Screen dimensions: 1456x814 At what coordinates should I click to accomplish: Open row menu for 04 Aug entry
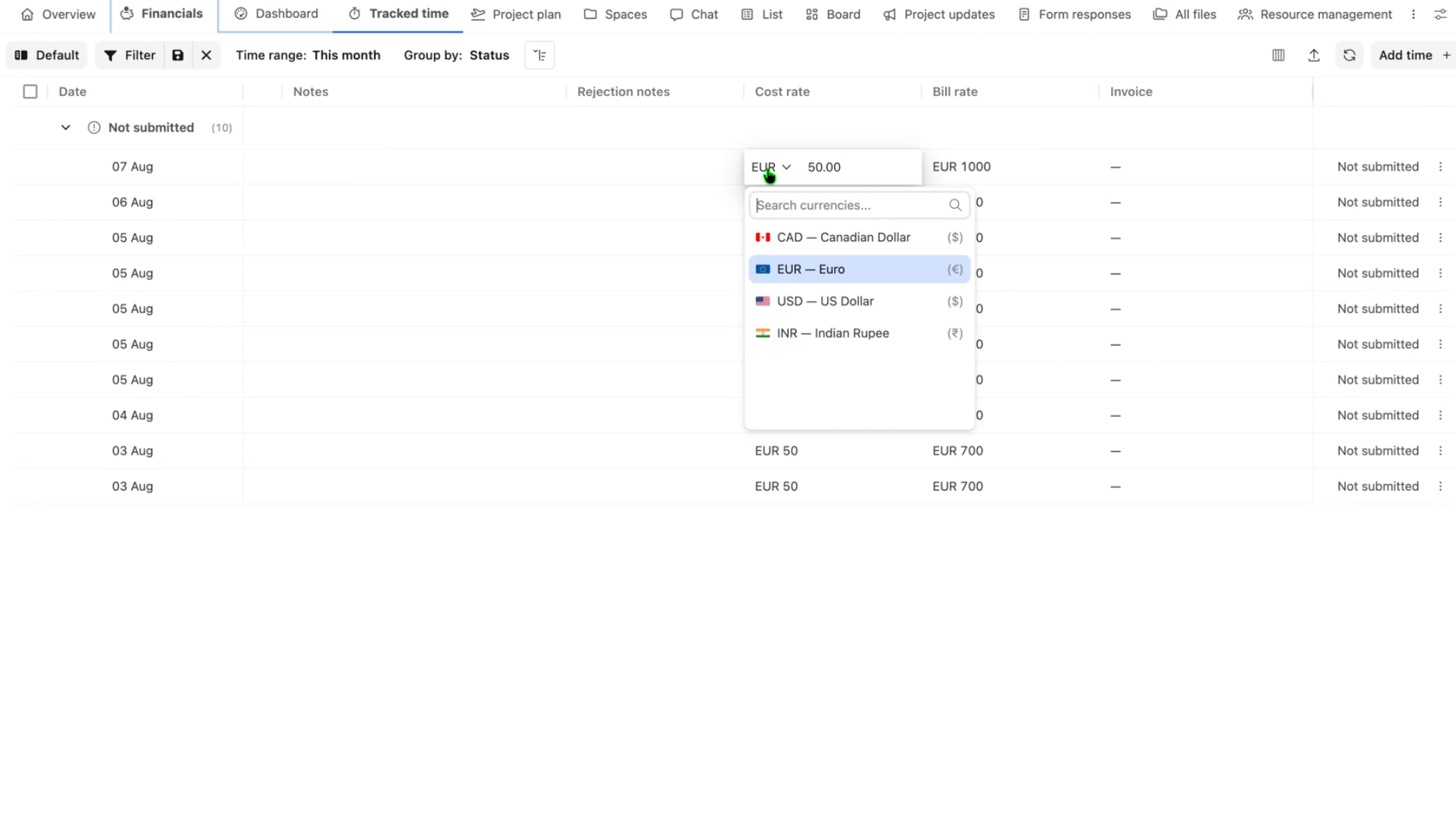pos(1440,415)
